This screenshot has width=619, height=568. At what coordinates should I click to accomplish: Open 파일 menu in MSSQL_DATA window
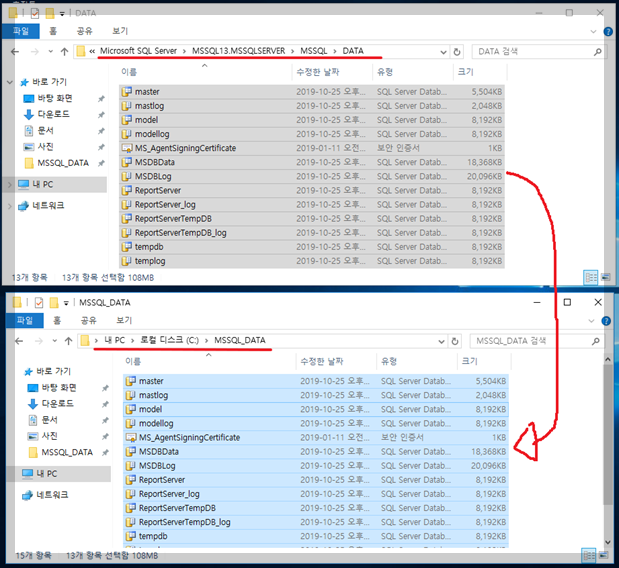pos(24,321)
